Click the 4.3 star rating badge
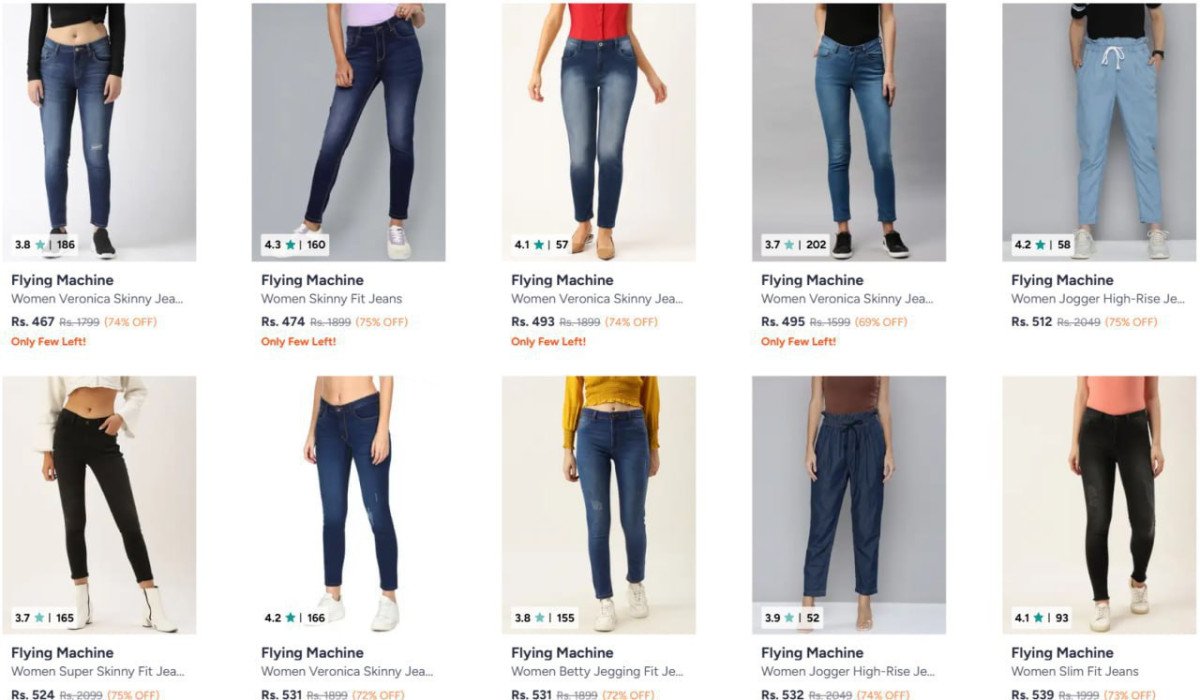Viewport: 1200px width, 700px height. (295, 244)
